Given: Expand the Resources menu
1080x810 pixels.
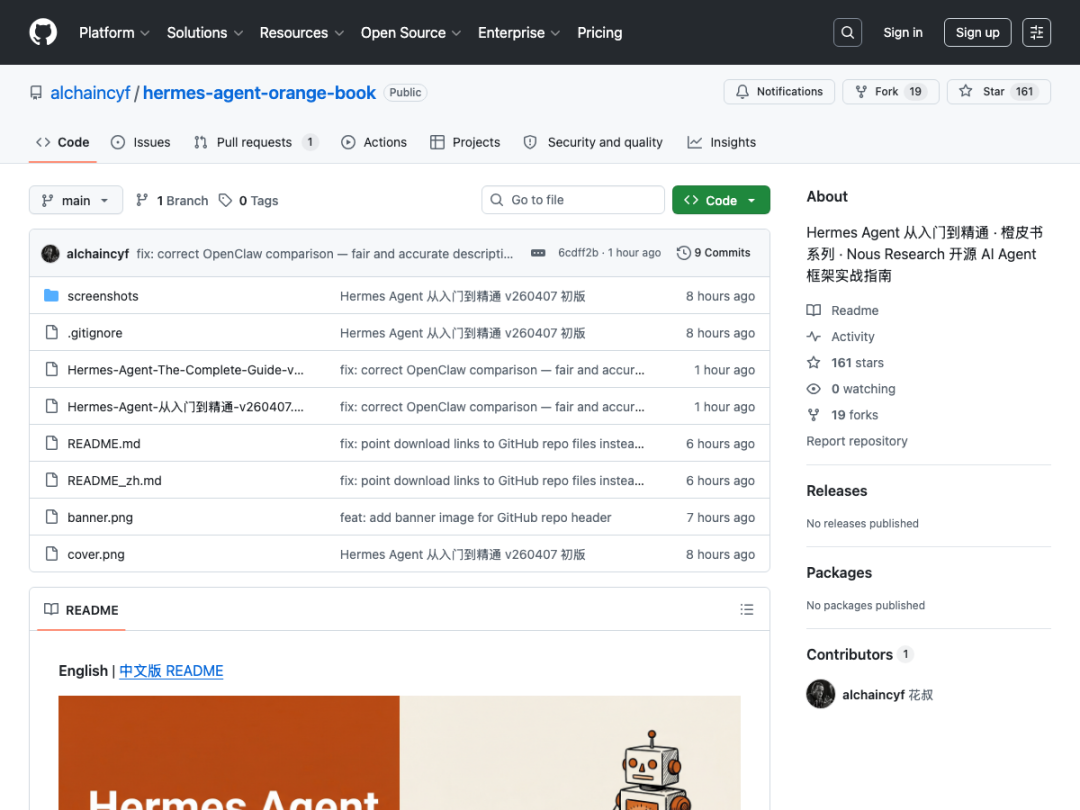Looking at the screenshot, I should point(302,32).
